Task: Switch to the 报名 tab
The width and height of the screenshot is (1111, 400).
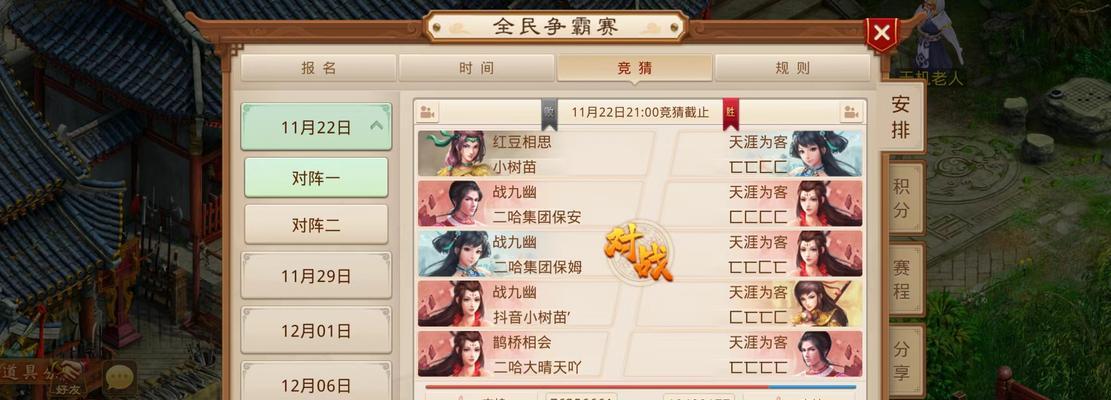Action: [318, 68]
